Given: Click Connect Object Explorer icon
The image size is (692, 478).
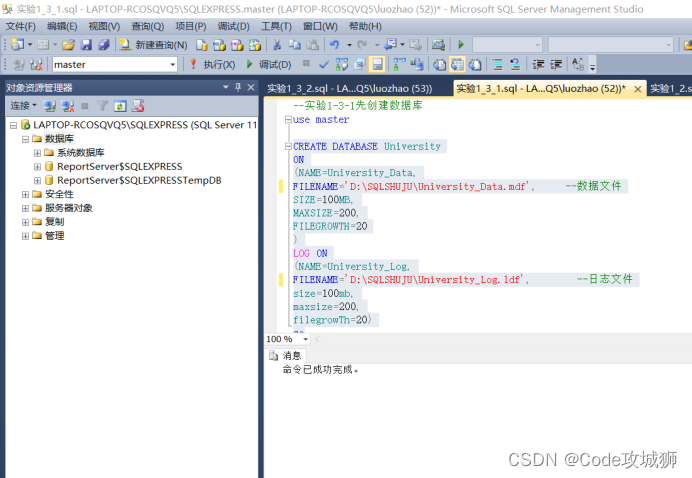Looking at the screenshot, I should pyautogui.click(x=50, y=106).
